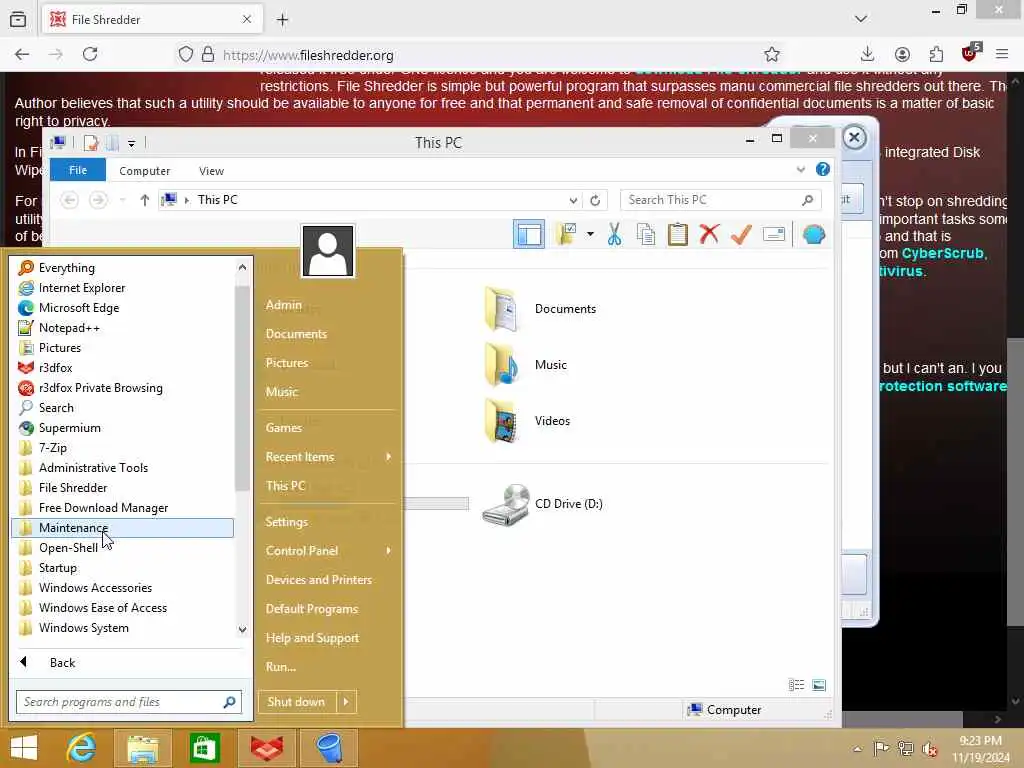Click Search This PC field

click(720, 200)
